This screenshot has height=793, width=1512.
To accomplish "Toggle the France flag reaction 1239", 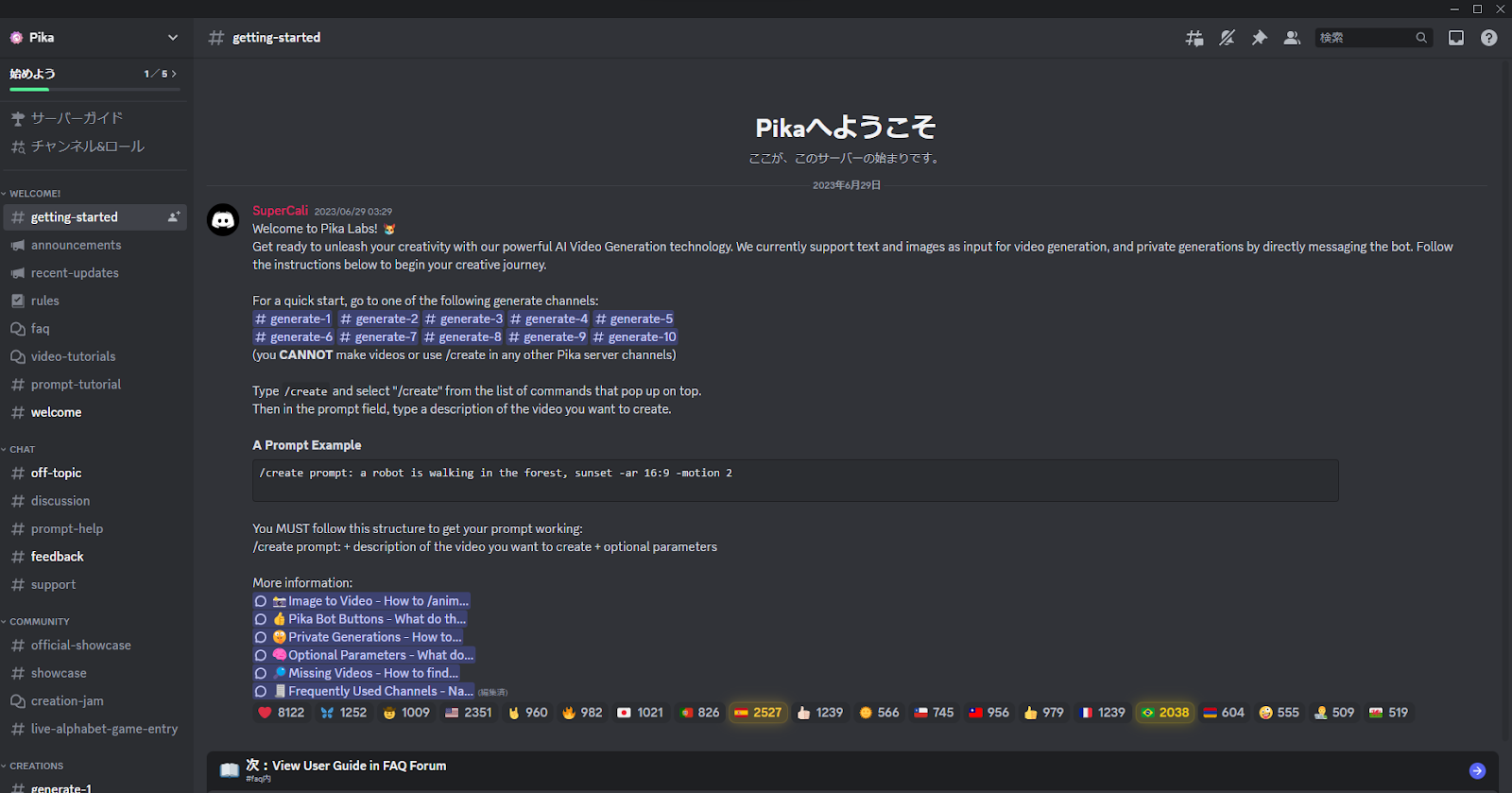I will click(x=1102, y=713).
